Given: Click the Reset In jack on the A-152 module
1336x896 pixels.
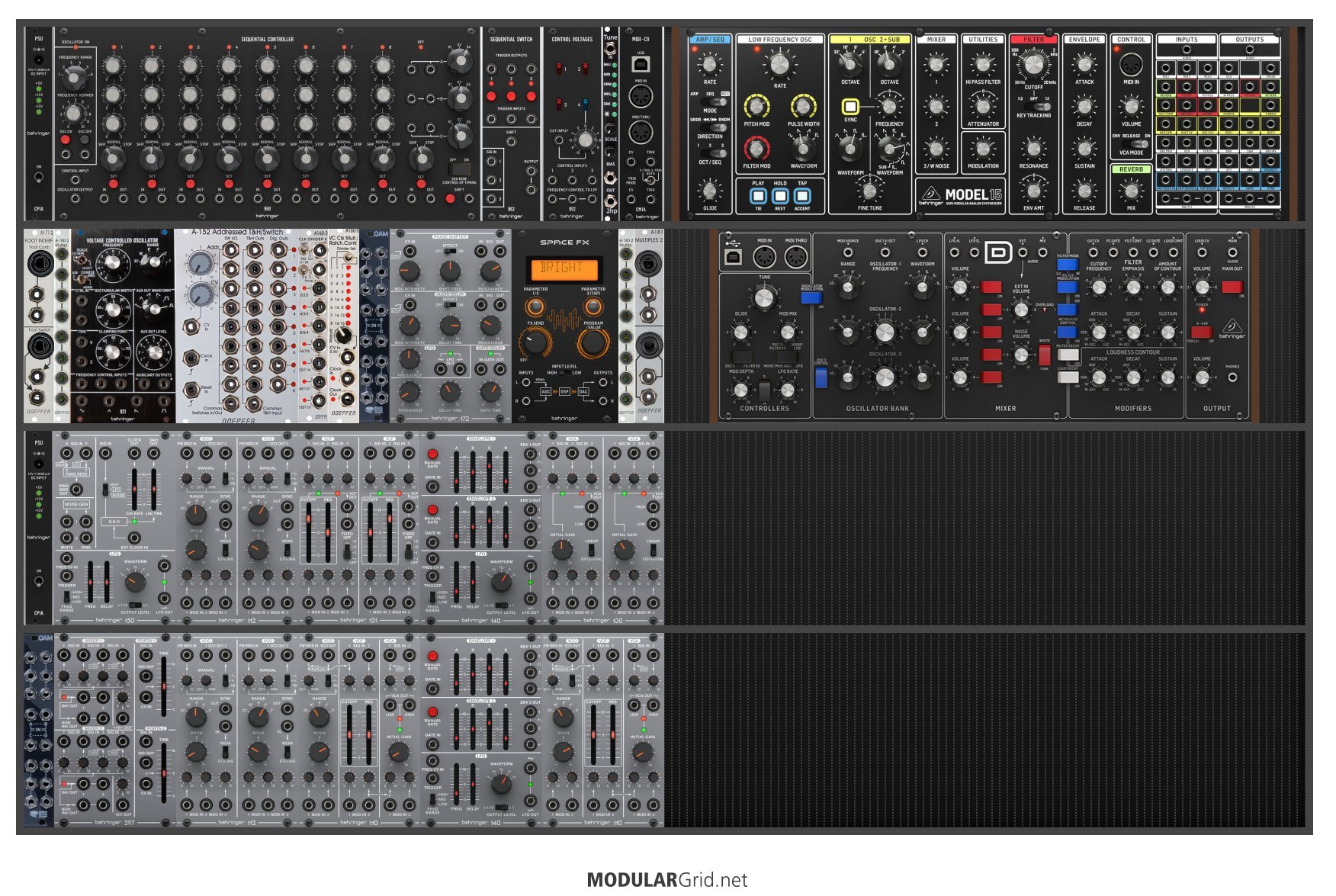Looking at the screenshot, I should 191,390.
